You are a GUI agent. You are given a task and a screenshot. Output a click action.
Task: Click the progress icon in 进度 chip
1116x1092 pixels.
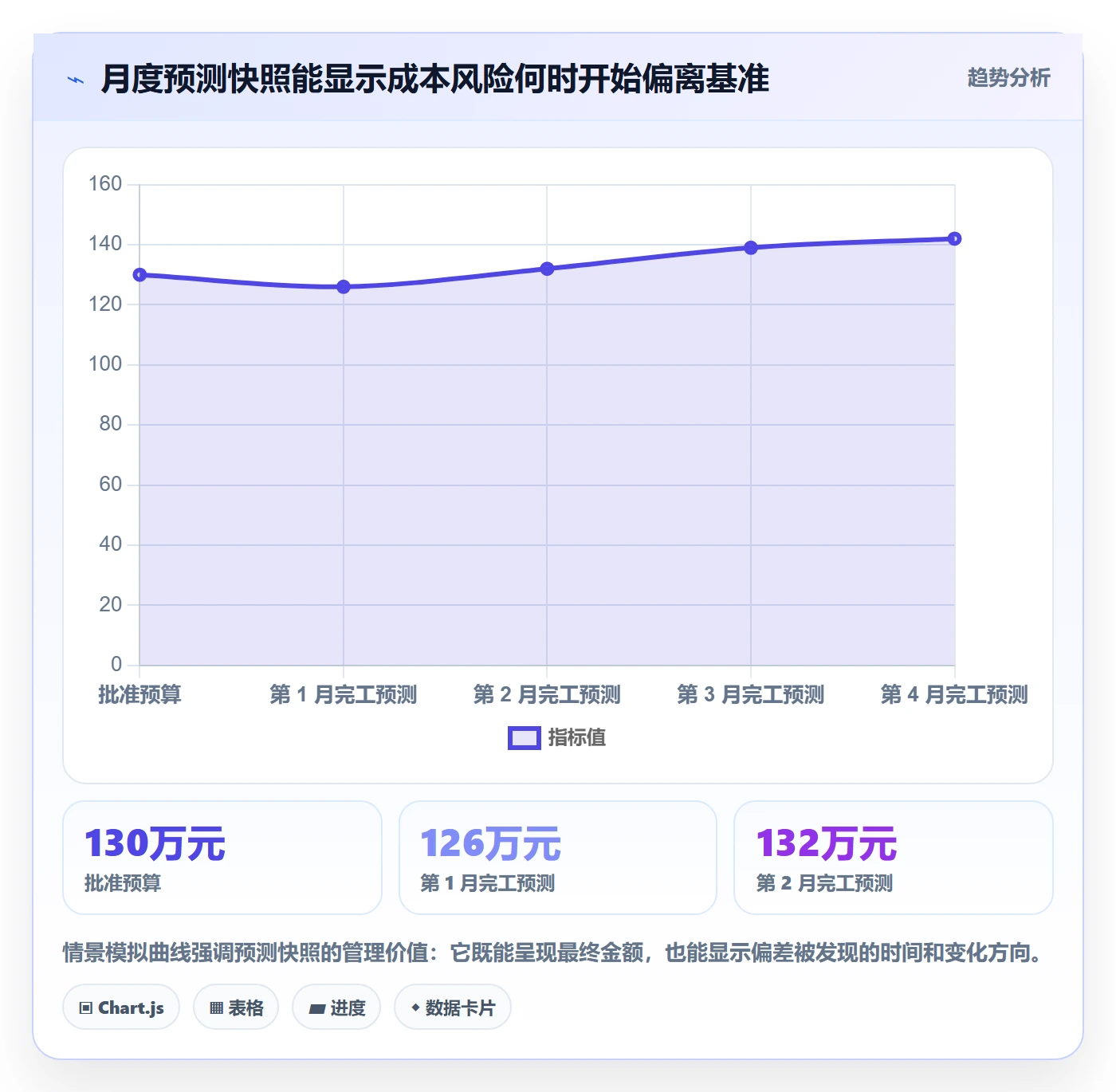tap(316, 1009)
